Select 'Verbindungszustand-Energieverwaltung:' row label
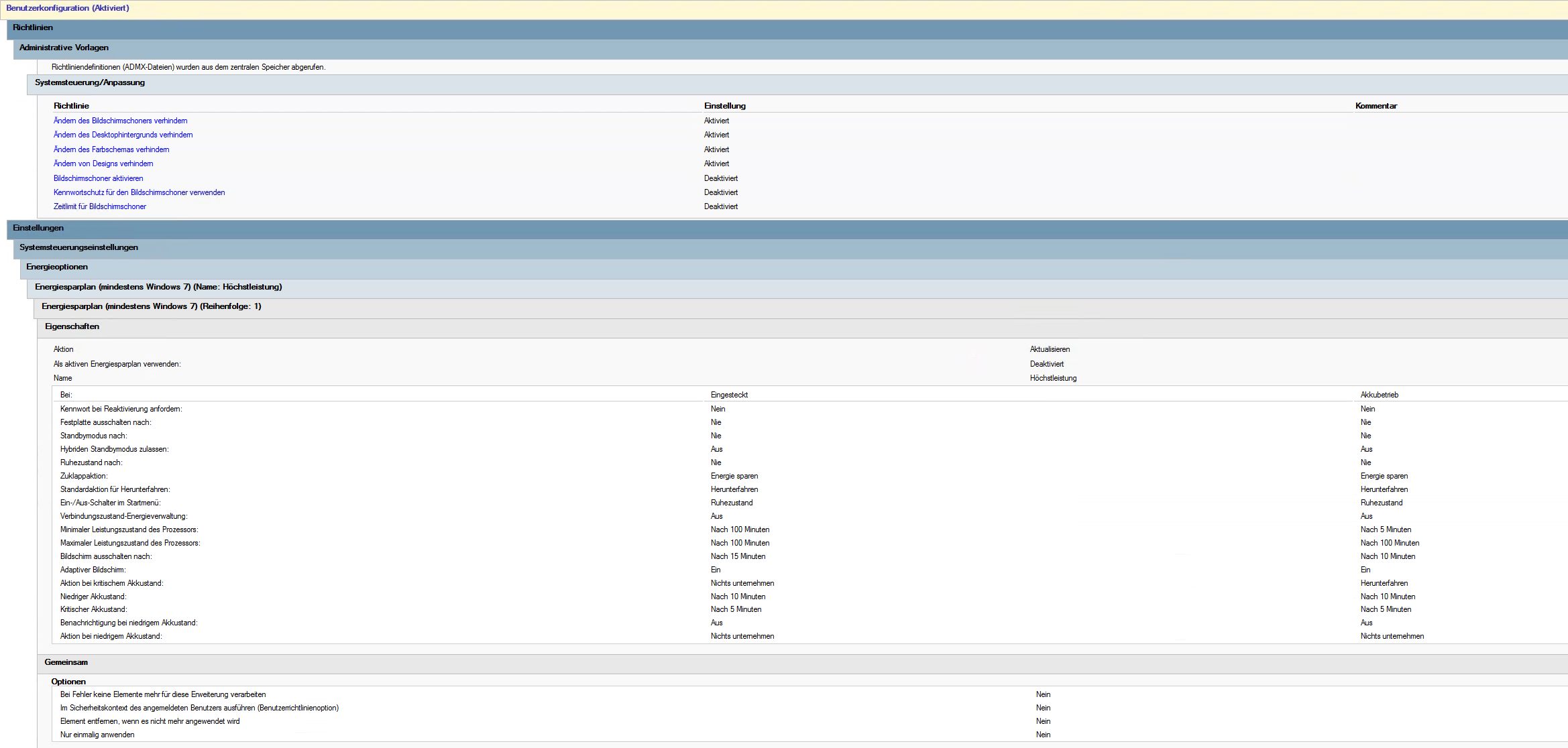This screenshot has width=1568, height=748. pyautogui.click(x=124, y=516)
